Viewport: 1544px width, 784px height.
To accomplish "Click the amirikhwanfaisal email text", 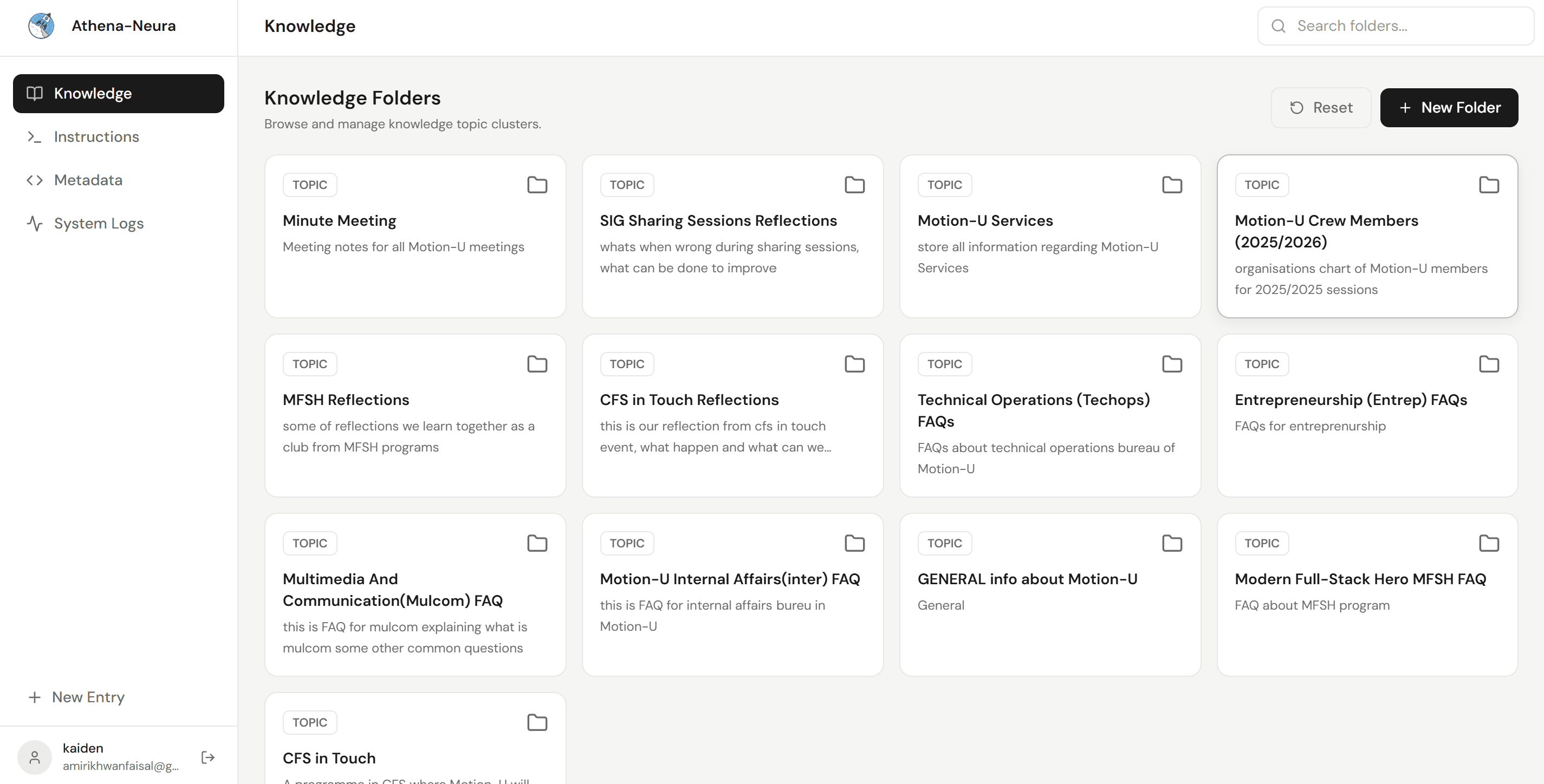I will (120, 766).
